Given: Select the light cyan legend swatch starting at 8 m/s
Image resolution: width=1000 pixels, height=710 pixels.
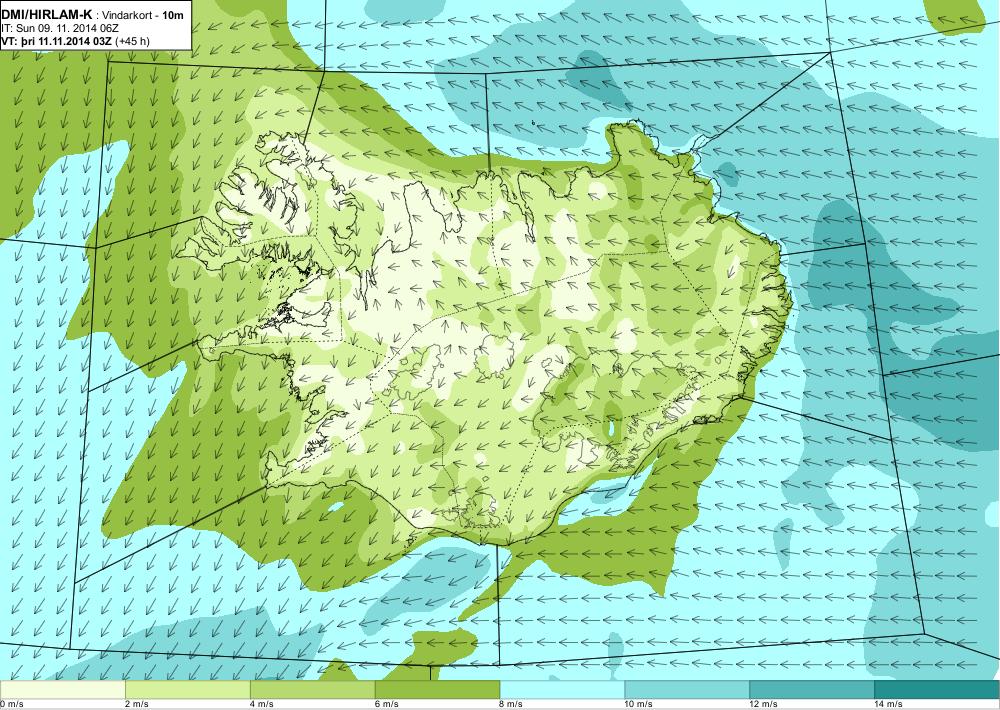Looking at the screenshot, I should (562, 690).
